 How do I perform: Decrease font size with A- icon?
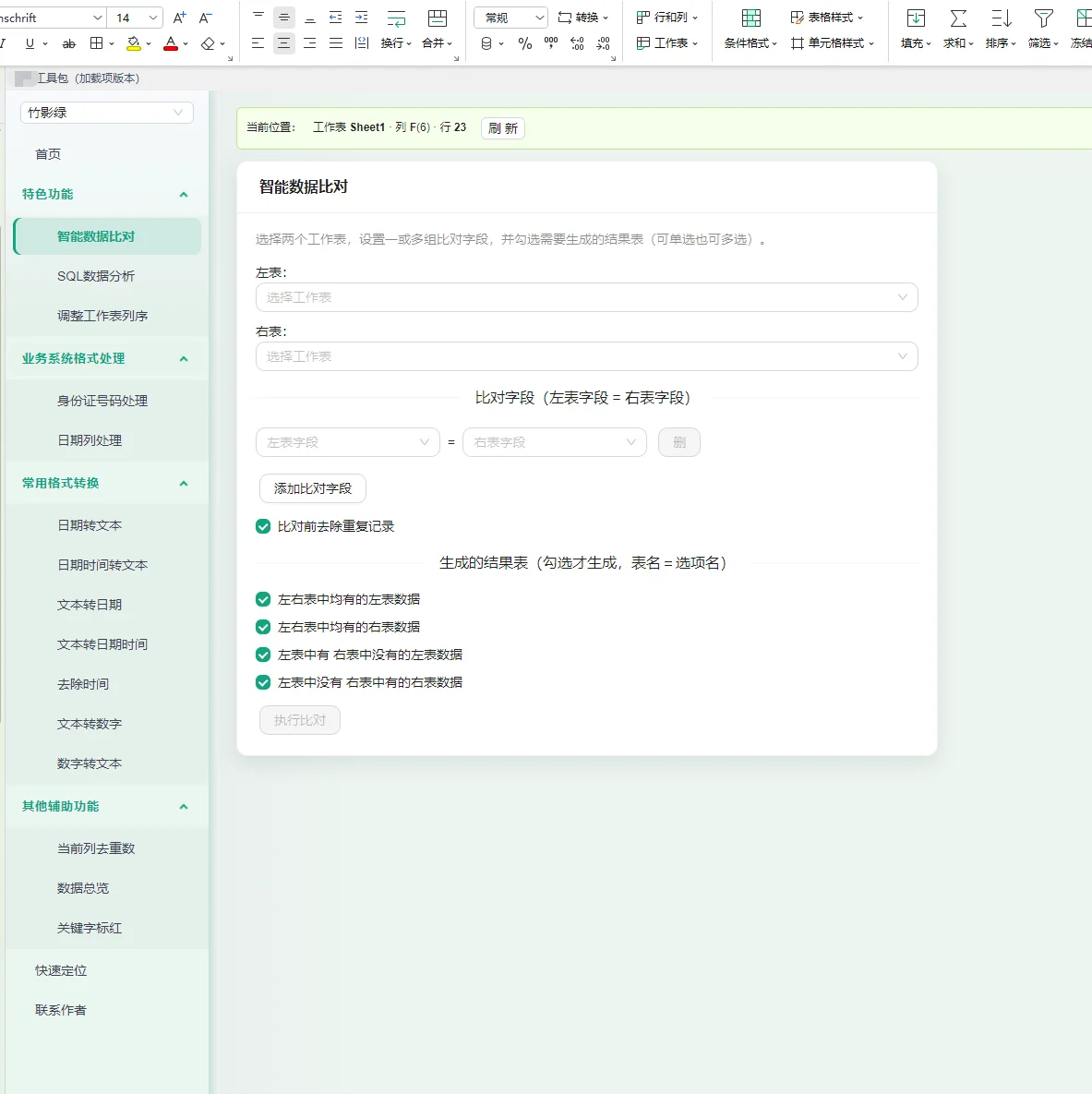tap(205, 18)
